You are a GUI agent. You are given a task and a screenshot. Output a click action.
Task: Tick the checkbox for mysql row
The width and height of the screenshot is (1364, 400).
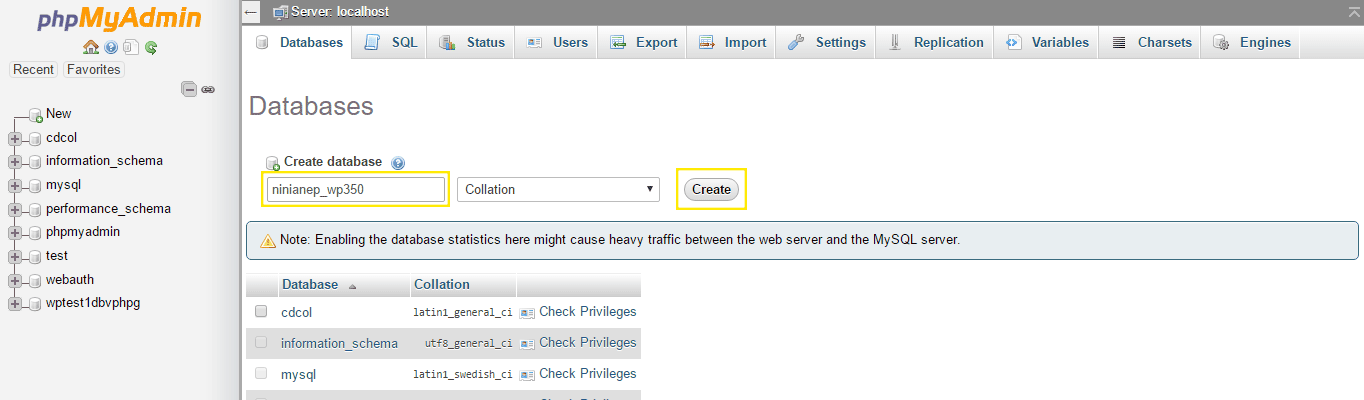[x=261, y=373]
